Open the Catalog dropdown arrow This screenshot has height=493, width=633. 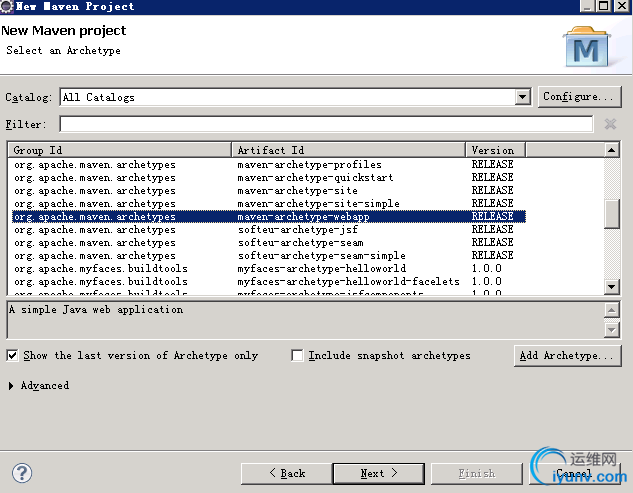coord(522,97)
